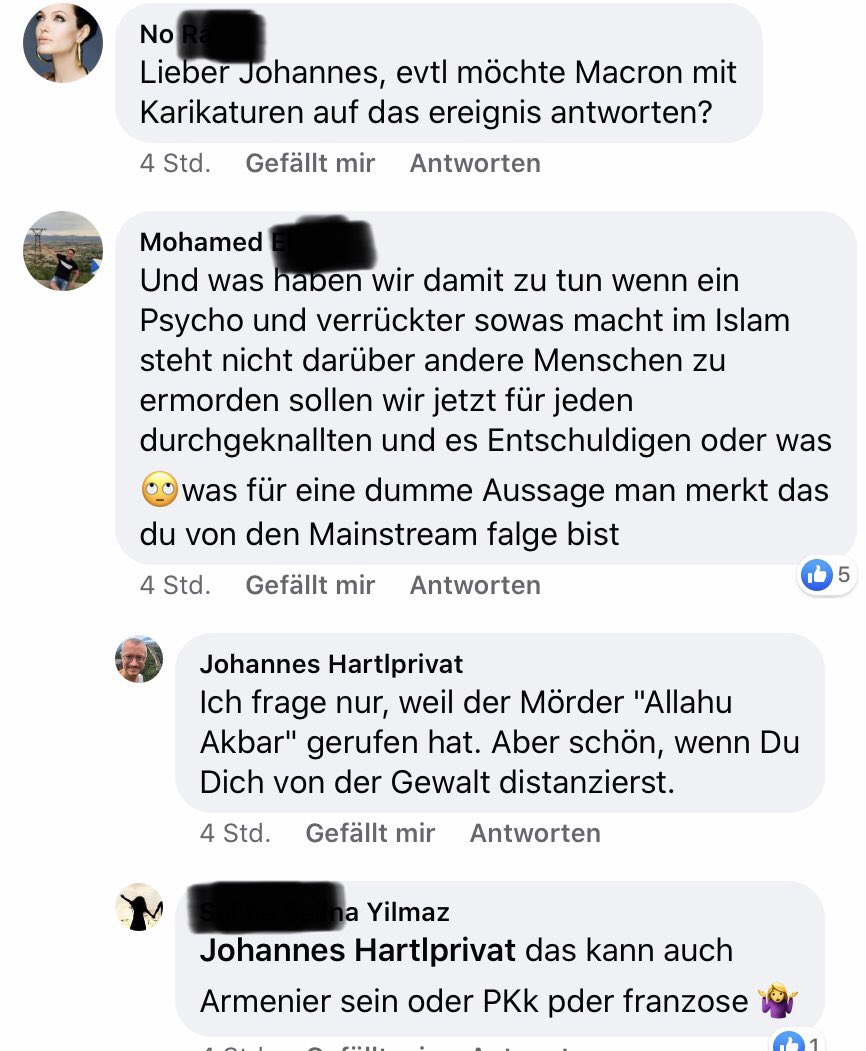Reply to the Macron Karikaturen comment
The height and width of the screenshot is (1051, 866).
[475, 163]
